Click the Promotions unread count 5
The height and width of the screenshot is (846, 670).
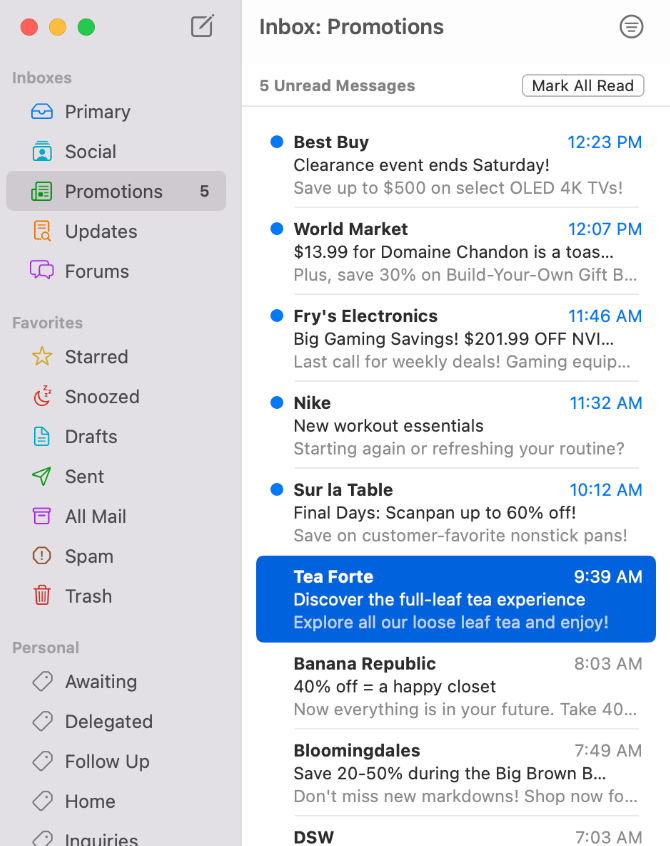click(204, 191)
